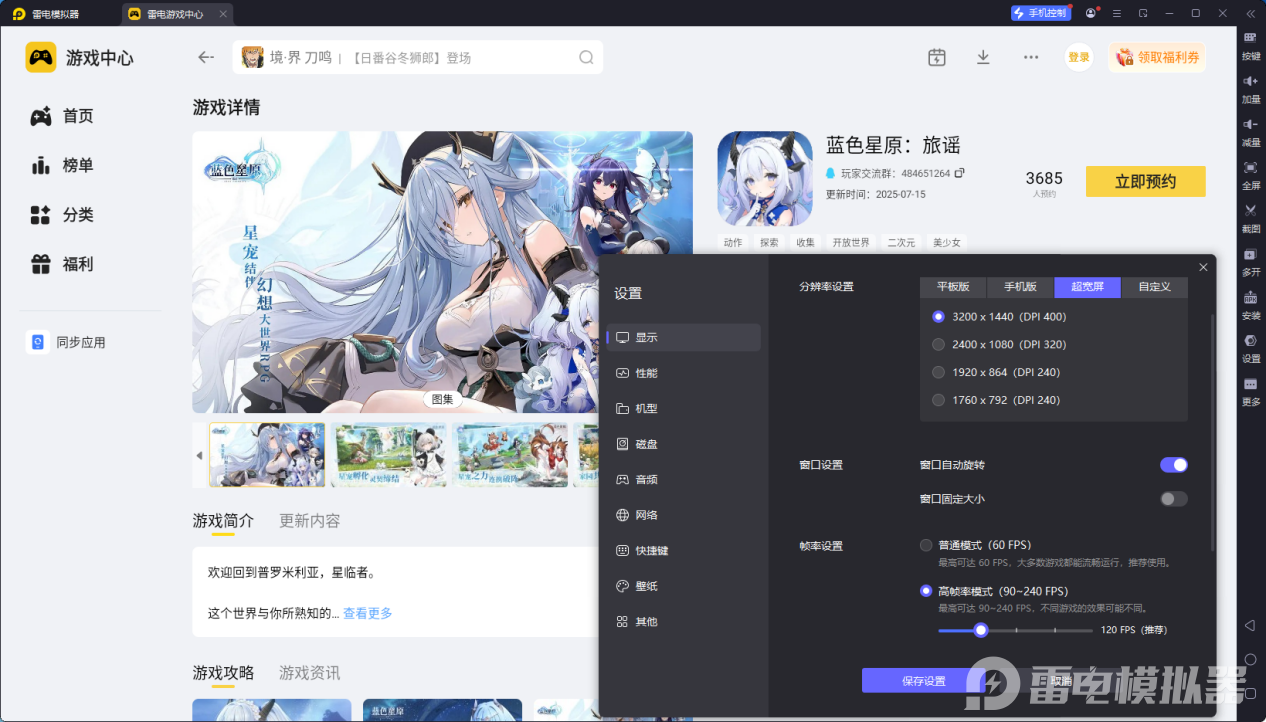The image size is (1266, 722).
Task: Open the 壁纸 settings category
Action: (684, 586)
